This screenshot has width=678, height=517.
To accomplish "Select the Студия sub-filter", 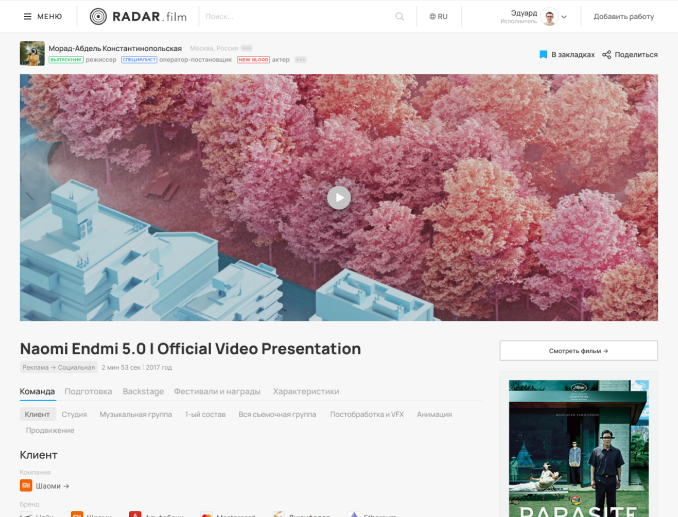I will pyautogui.click(x=74, y=414).
